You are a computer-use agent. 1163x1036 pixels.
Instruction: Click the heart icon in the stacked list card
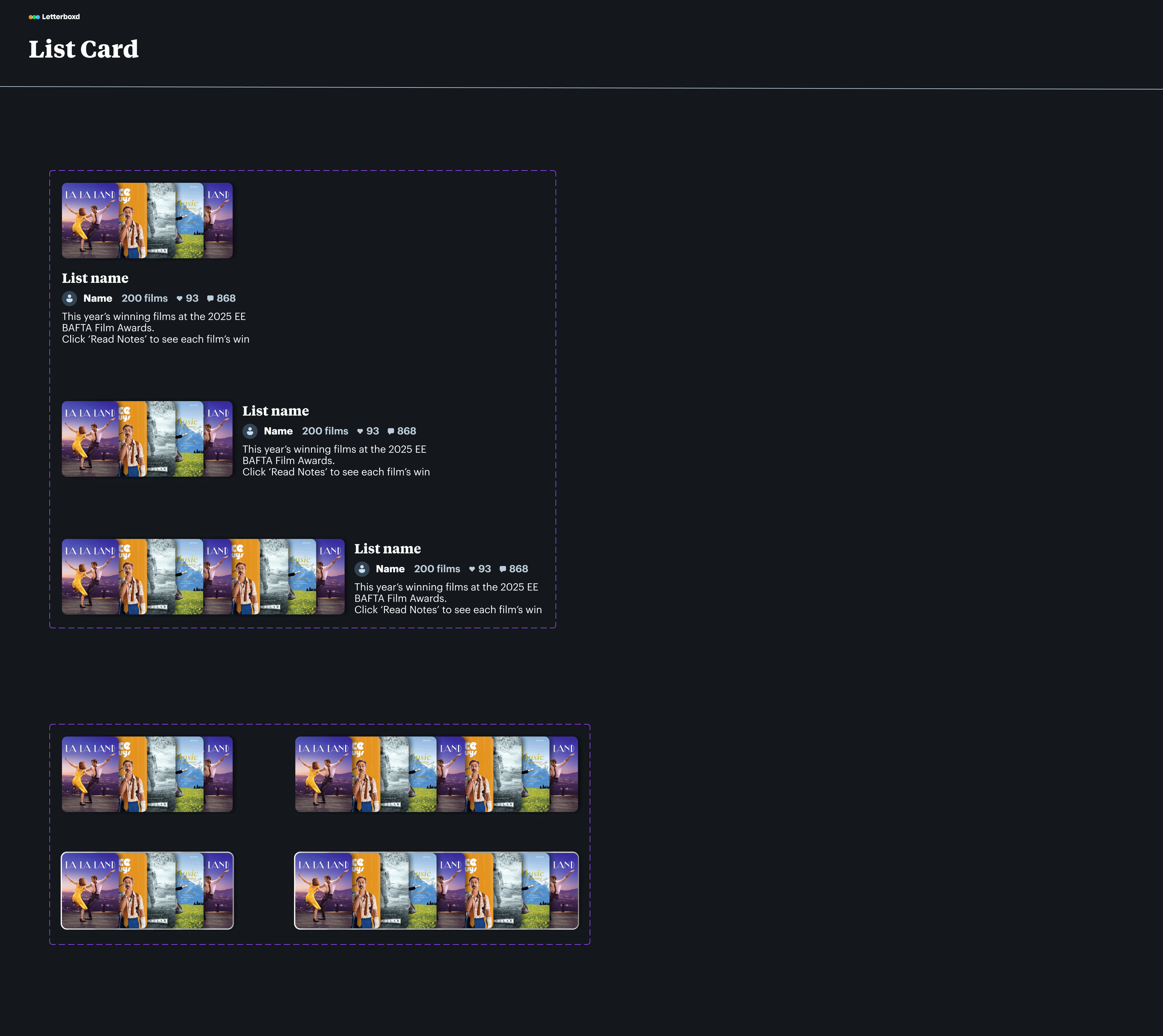pos(179,298)
